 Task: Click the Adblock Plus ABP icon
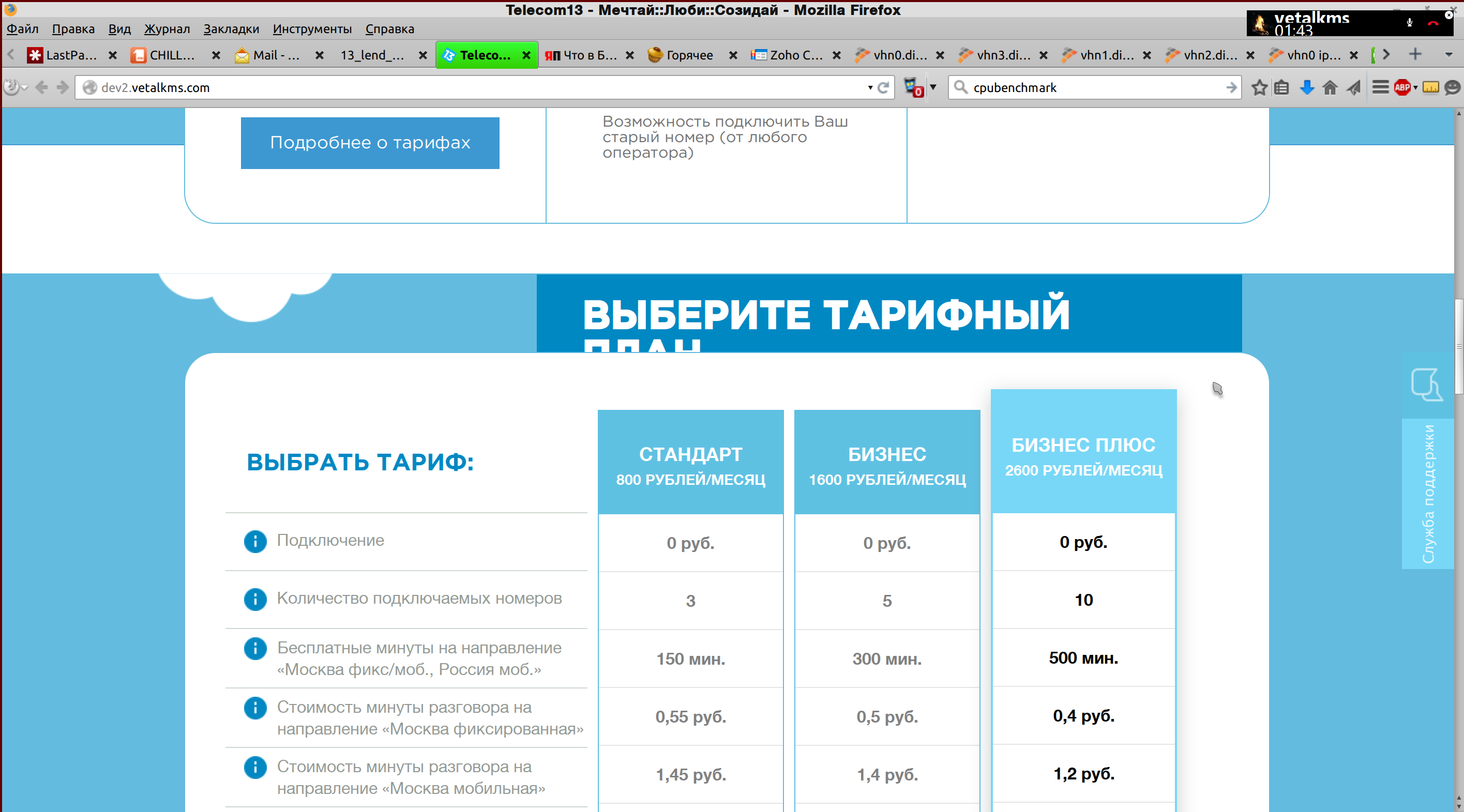pos(1402,87)
